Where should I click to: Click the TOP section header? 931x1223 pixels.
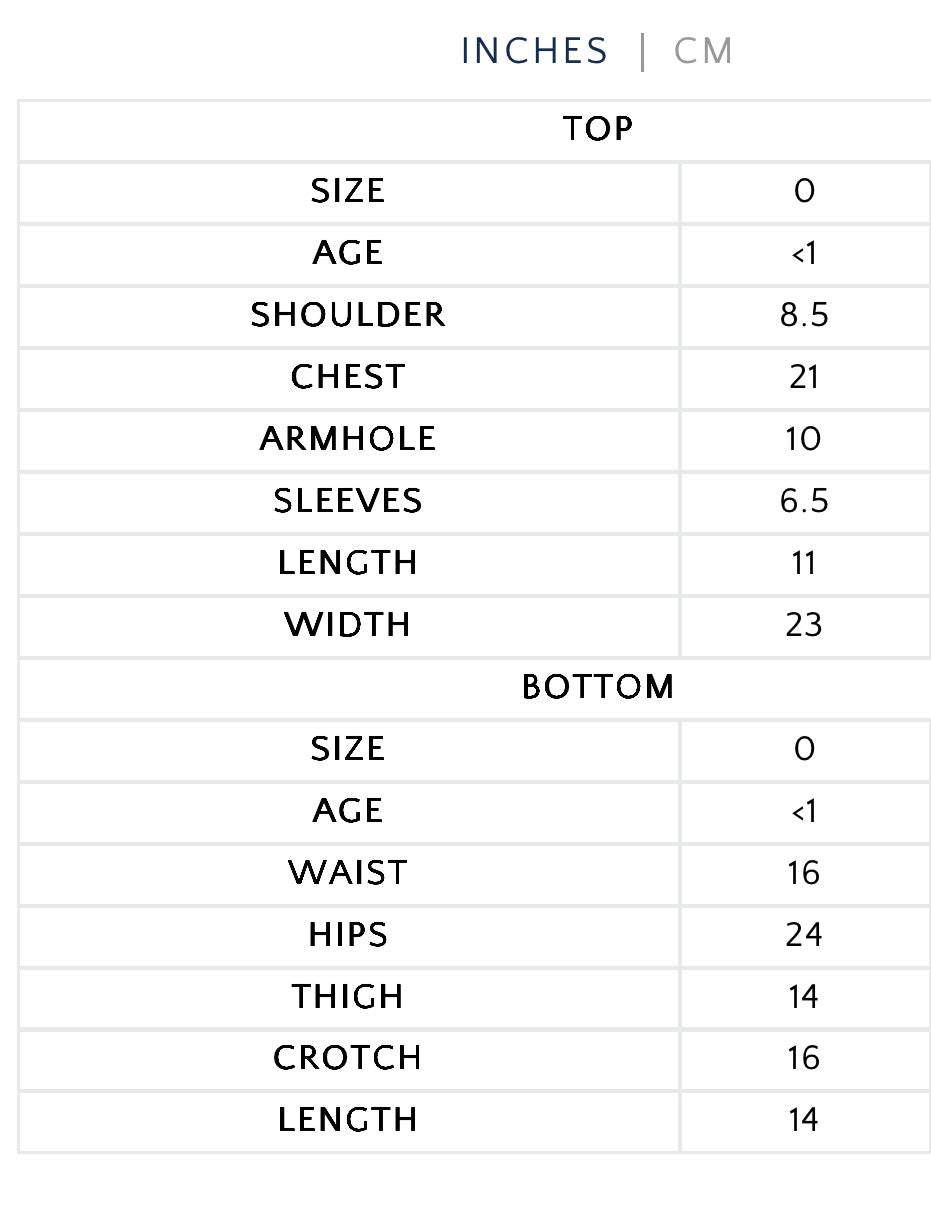(x=597, y=129)
